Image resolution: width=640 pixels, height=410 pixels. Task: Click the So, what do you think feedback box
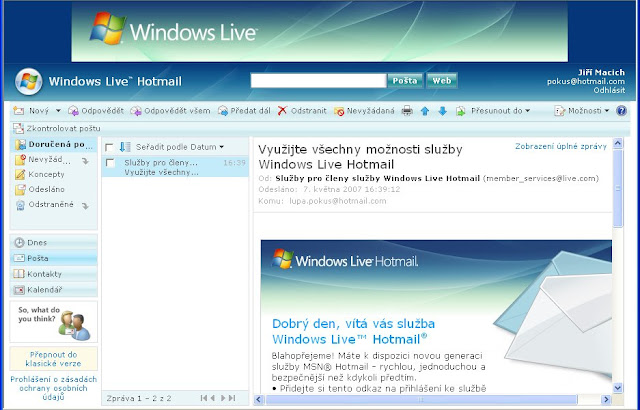(53, 322)
